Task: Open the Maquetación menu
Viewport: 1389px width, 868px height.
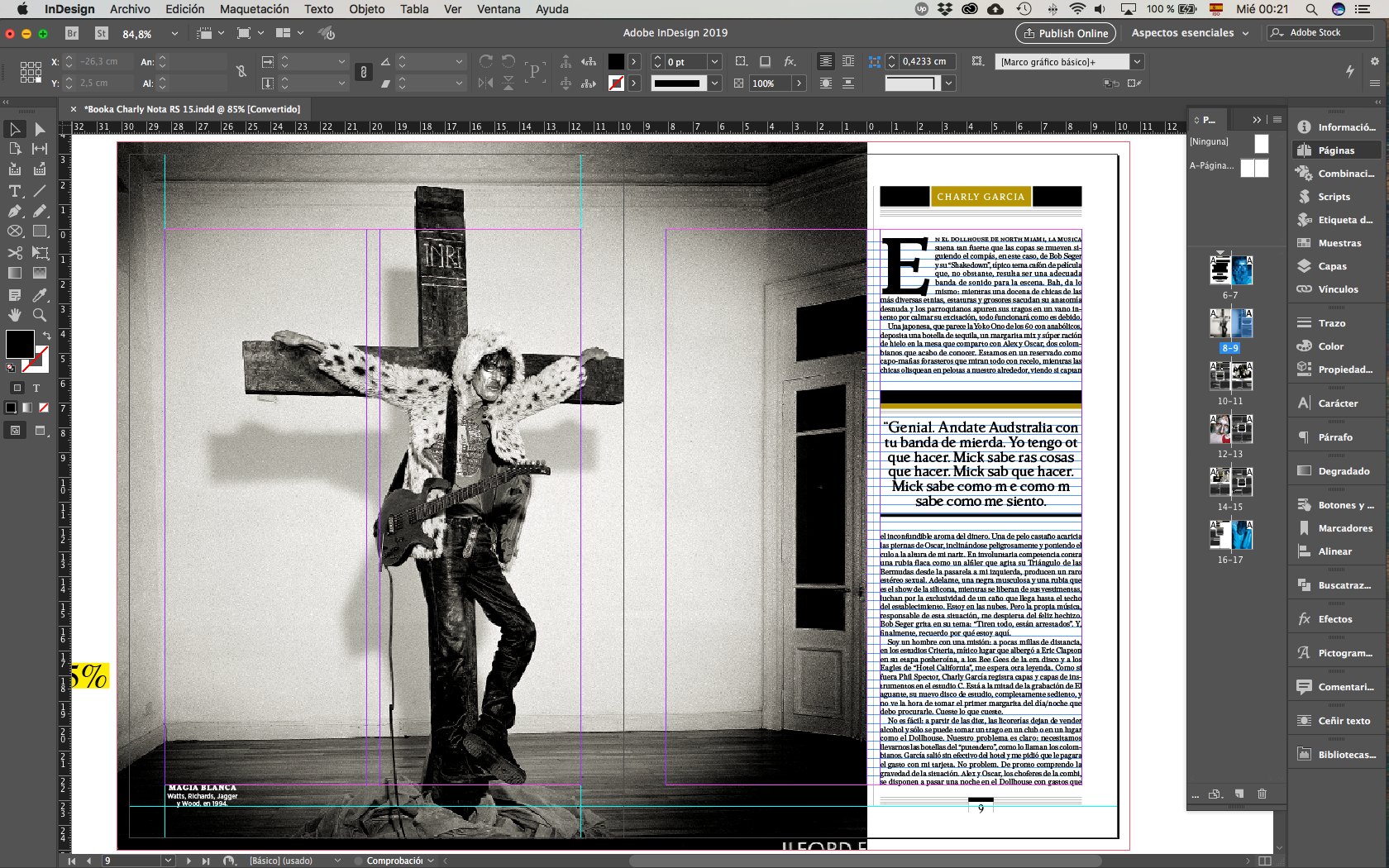Action: tap(254, 9)
